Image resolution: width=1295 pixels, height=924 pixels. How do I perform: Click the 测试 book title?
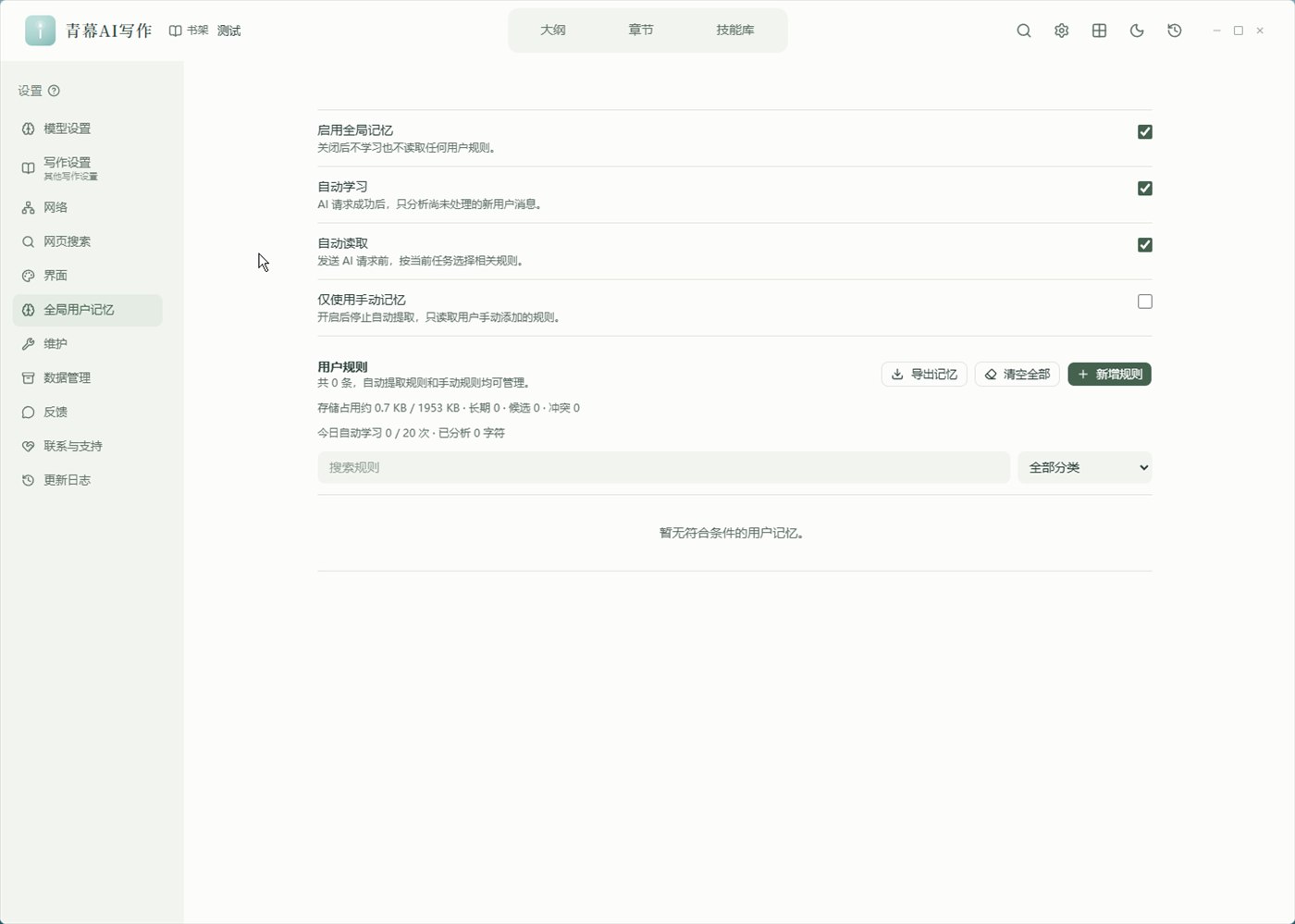click(x=229, y=31)
